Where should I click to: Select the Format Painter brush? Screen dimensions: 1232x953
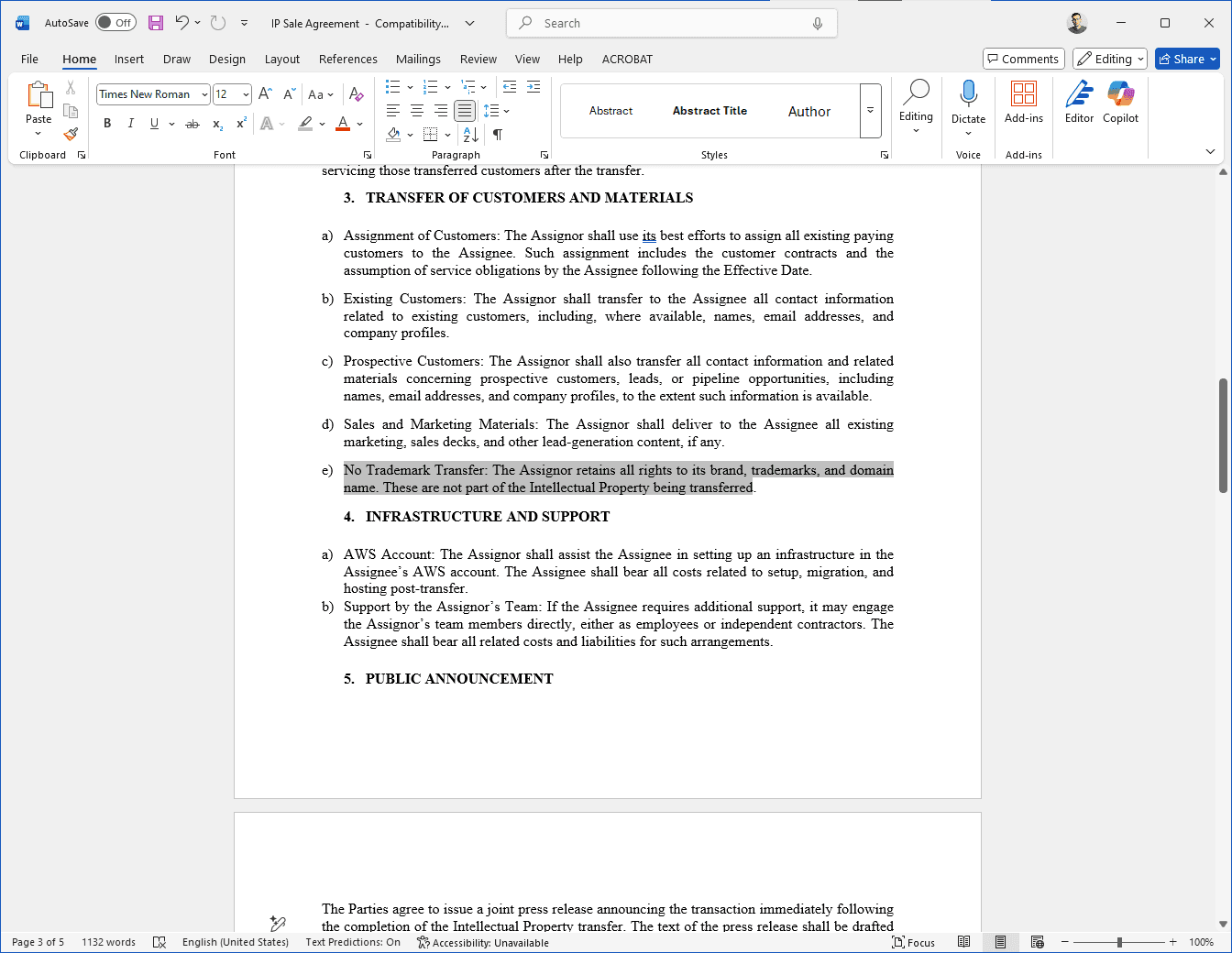tap(71, 134)
